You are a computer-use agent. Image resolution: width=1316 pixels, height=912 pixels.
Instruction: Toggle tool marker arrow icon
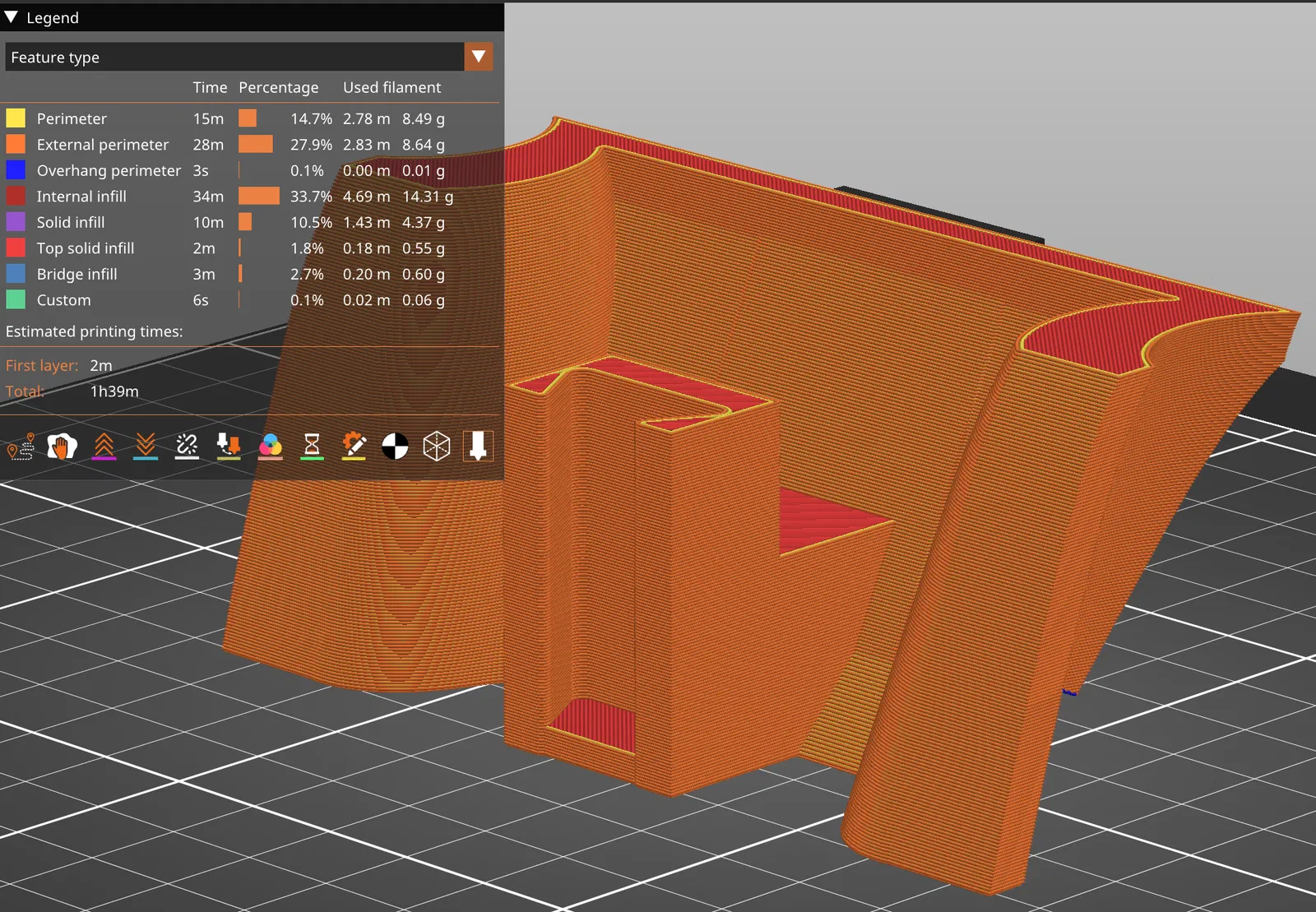478,446
